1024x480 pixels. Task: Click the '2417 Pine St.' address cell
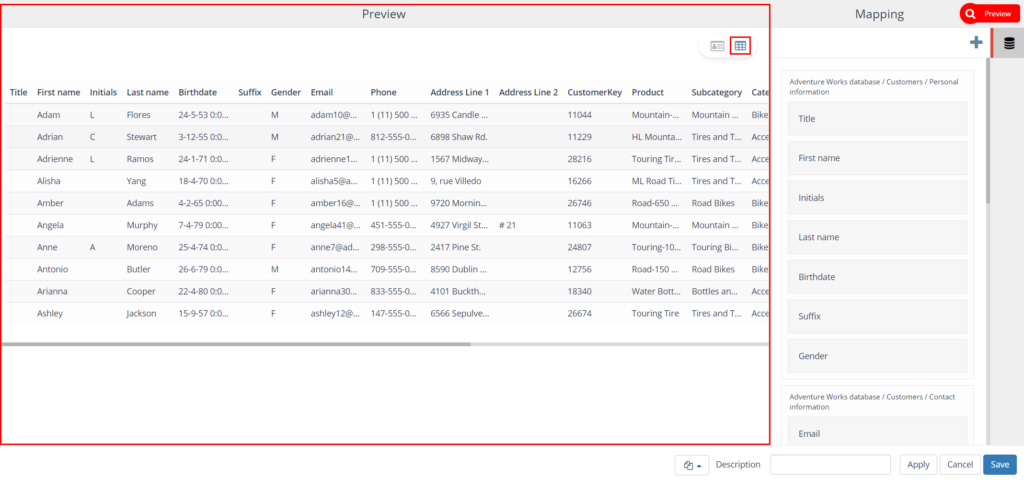[456, 248]
